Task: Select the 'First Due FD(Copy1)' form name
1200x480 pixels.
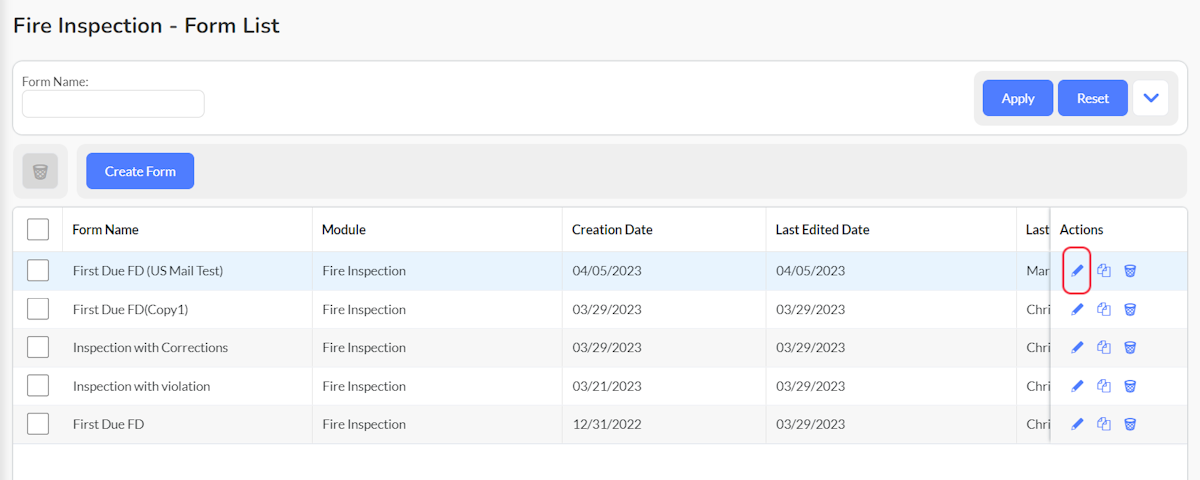Action: point(131,309)
